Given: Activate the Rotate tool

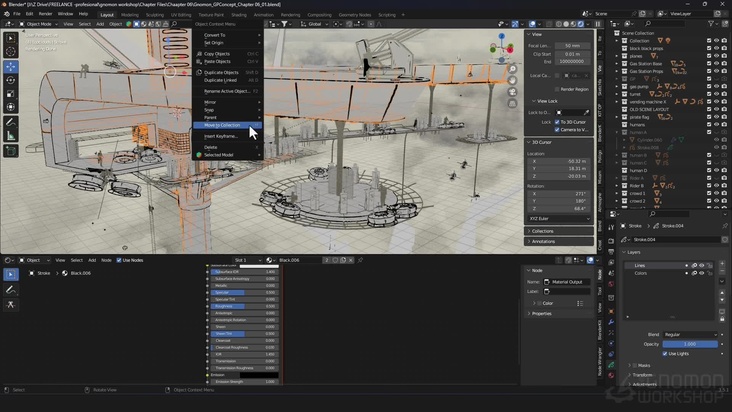Looking at the screenshot, I should (x=11, y=81).
